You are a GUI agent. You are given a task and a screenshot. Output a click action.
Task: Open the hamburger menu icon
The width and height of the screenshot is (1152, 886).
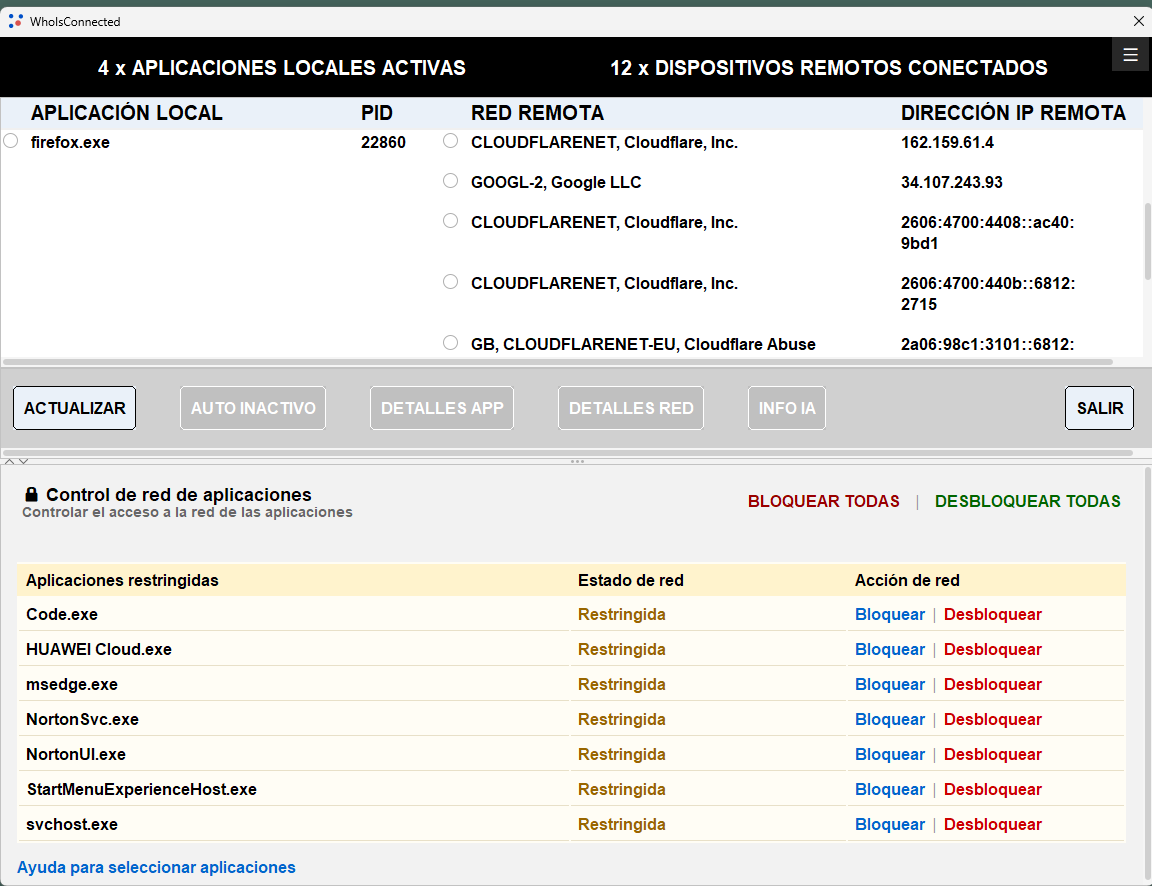pyautogui.click(x=1130, y=55)
